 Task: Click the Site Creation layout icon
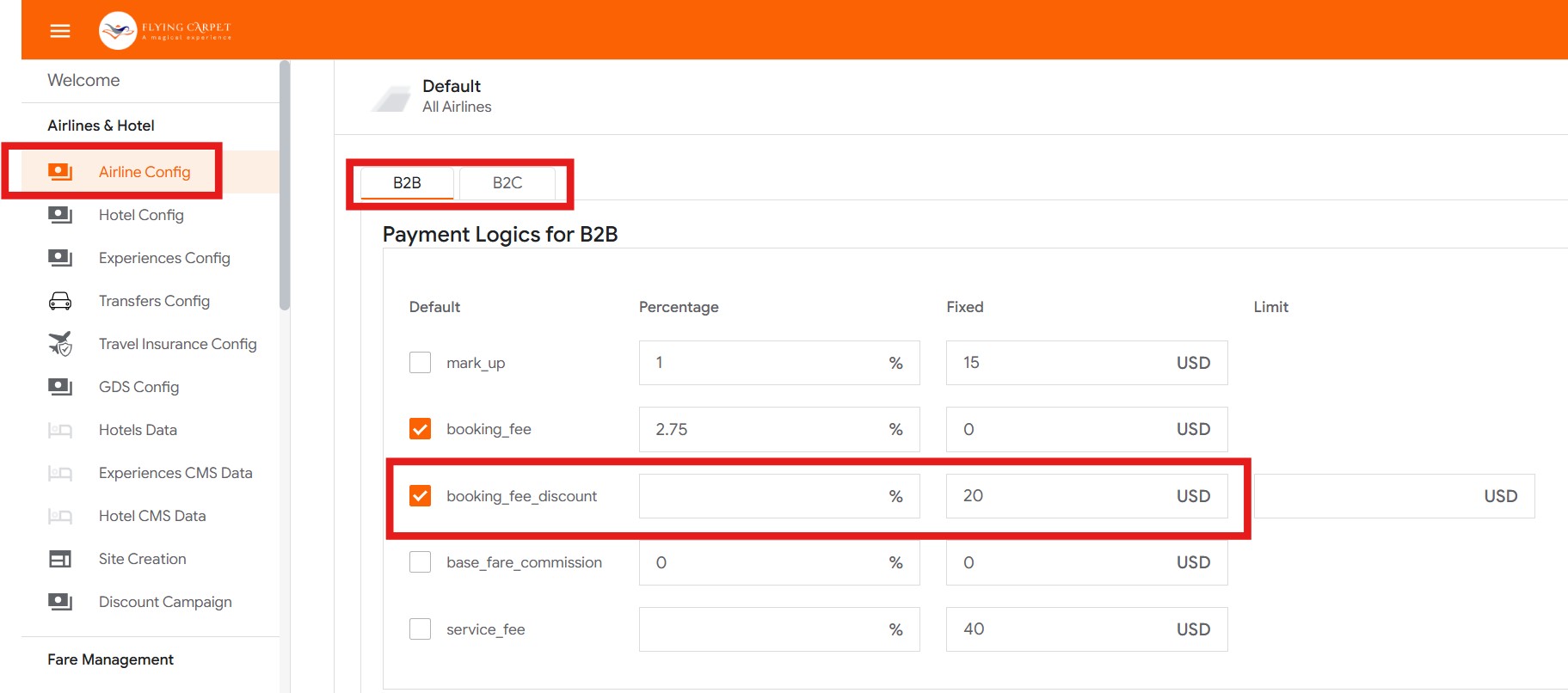pyautogui.click(x=60, y=559)
